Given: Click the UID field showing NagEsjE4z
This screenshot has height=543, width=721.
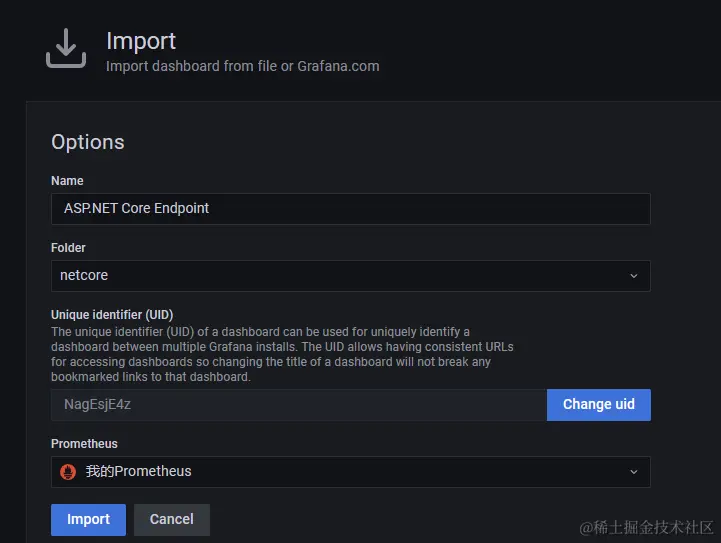Looking at the screenshot, I should pos(299,405).
